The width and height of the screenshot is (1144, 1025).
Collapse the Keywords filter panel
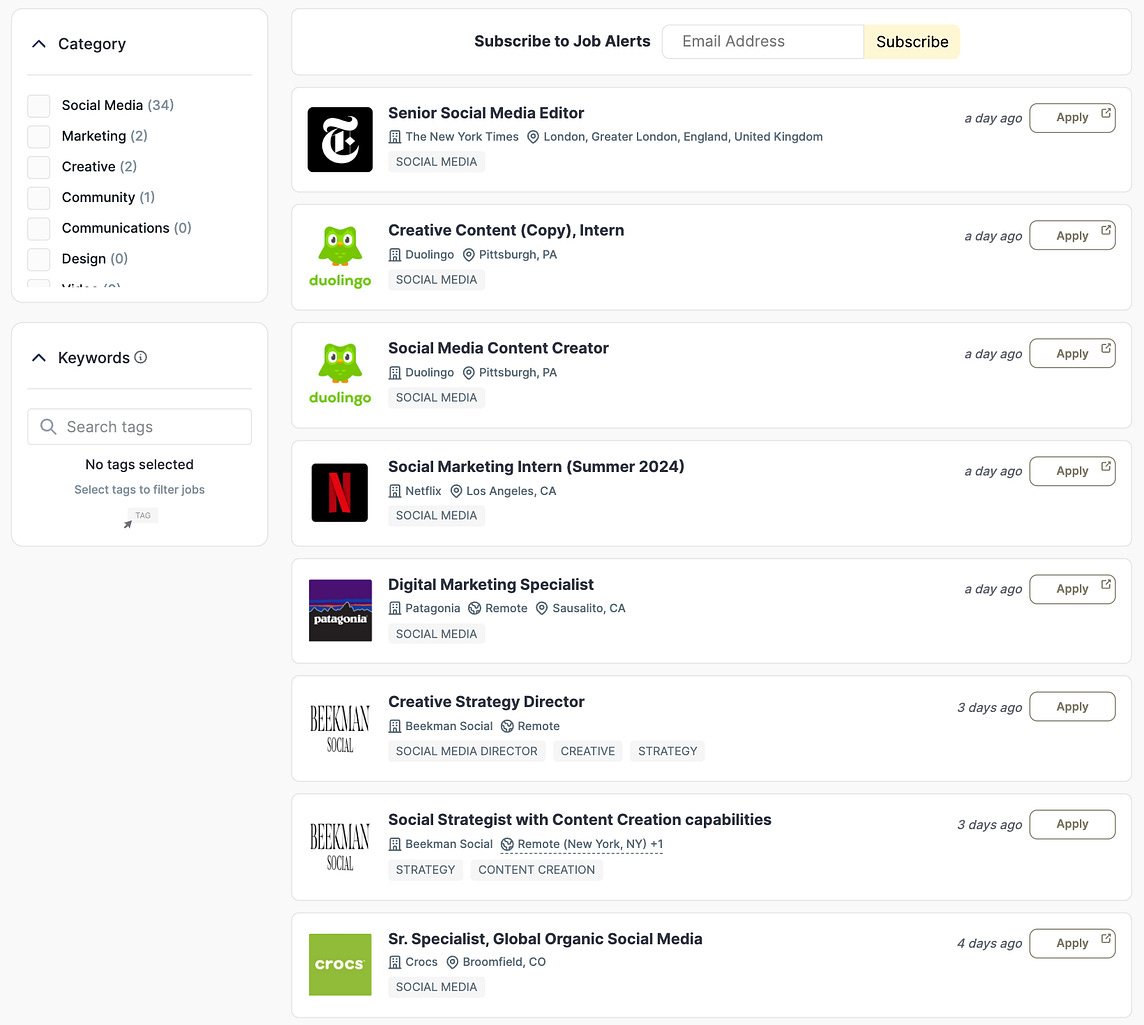tap(39, 357)
